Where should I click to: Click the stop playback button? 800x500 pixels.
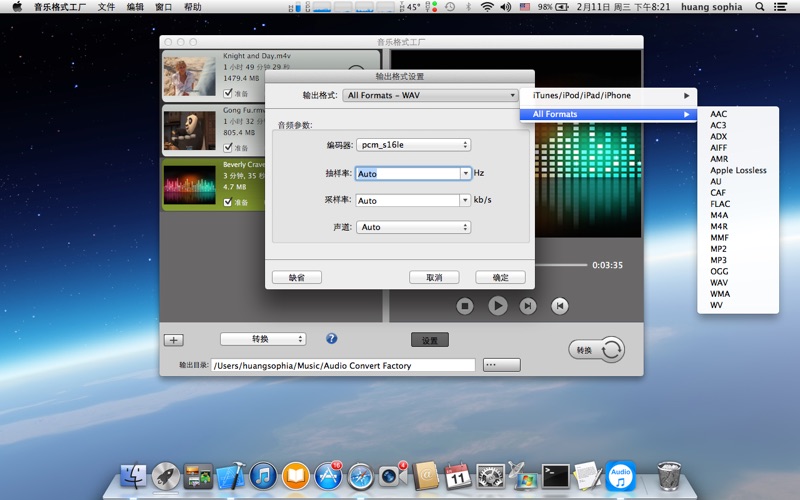465,306
